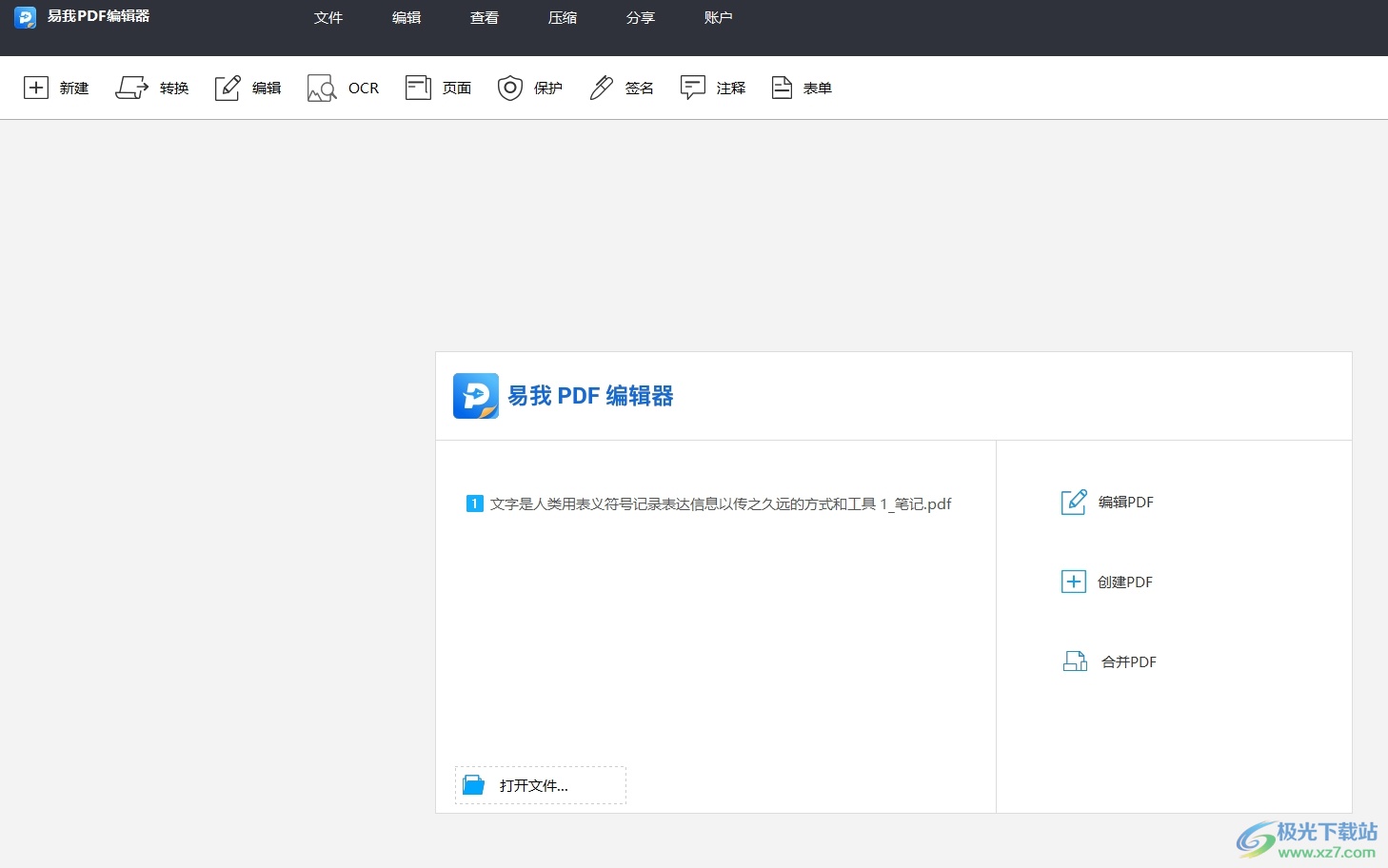Click the 新建 plus icon in toolbar
This screenshot has height=868, width=1388.
click(x=36, y=88)
